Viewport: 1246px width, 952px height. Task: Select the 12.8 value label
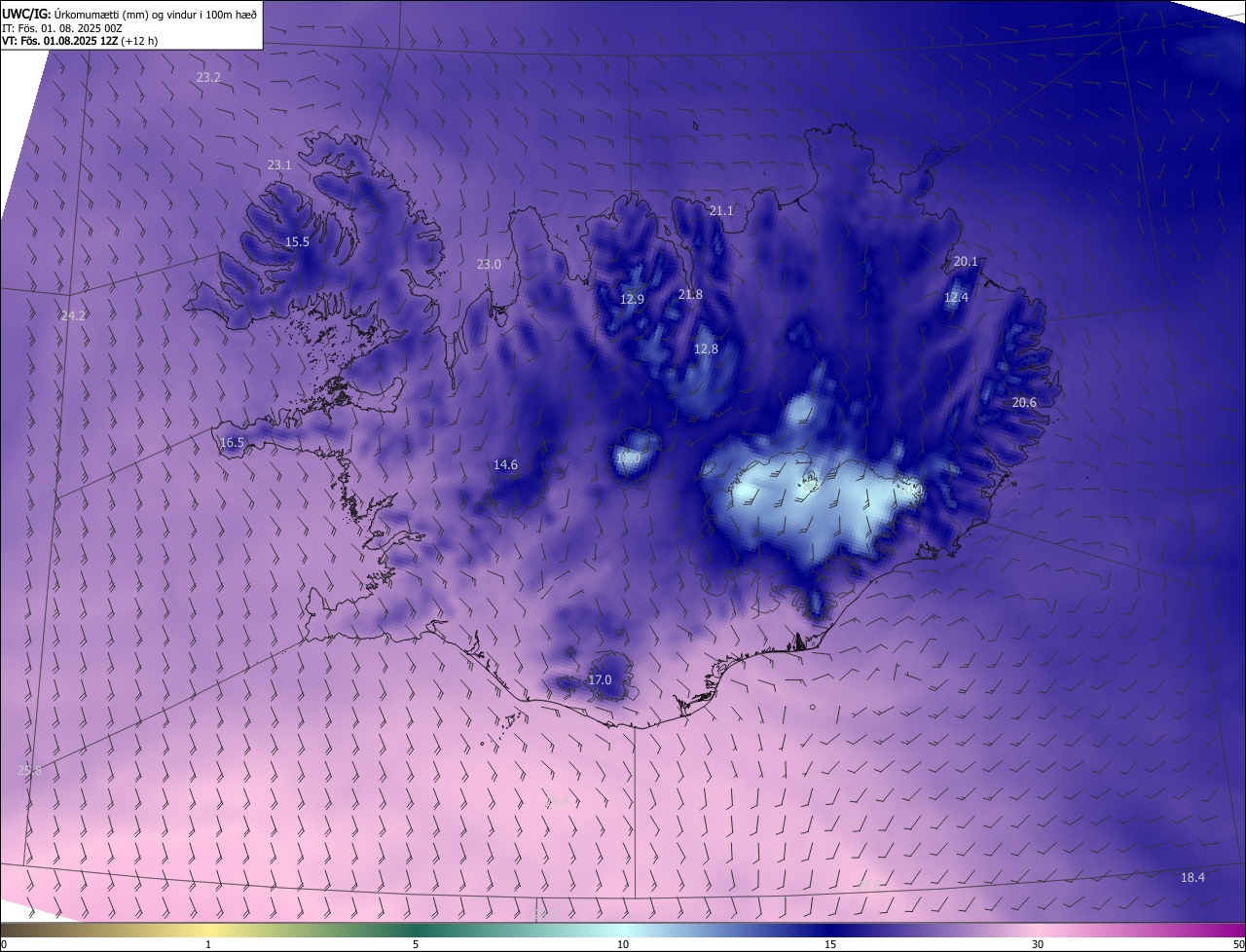point(706,349)
